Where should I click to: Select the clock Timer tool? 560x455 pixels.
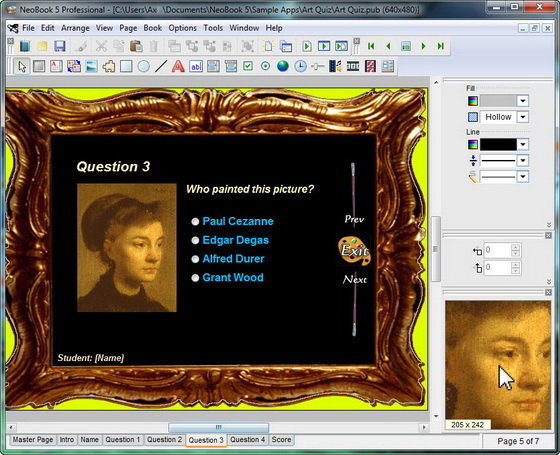click(x=300, y=66)
